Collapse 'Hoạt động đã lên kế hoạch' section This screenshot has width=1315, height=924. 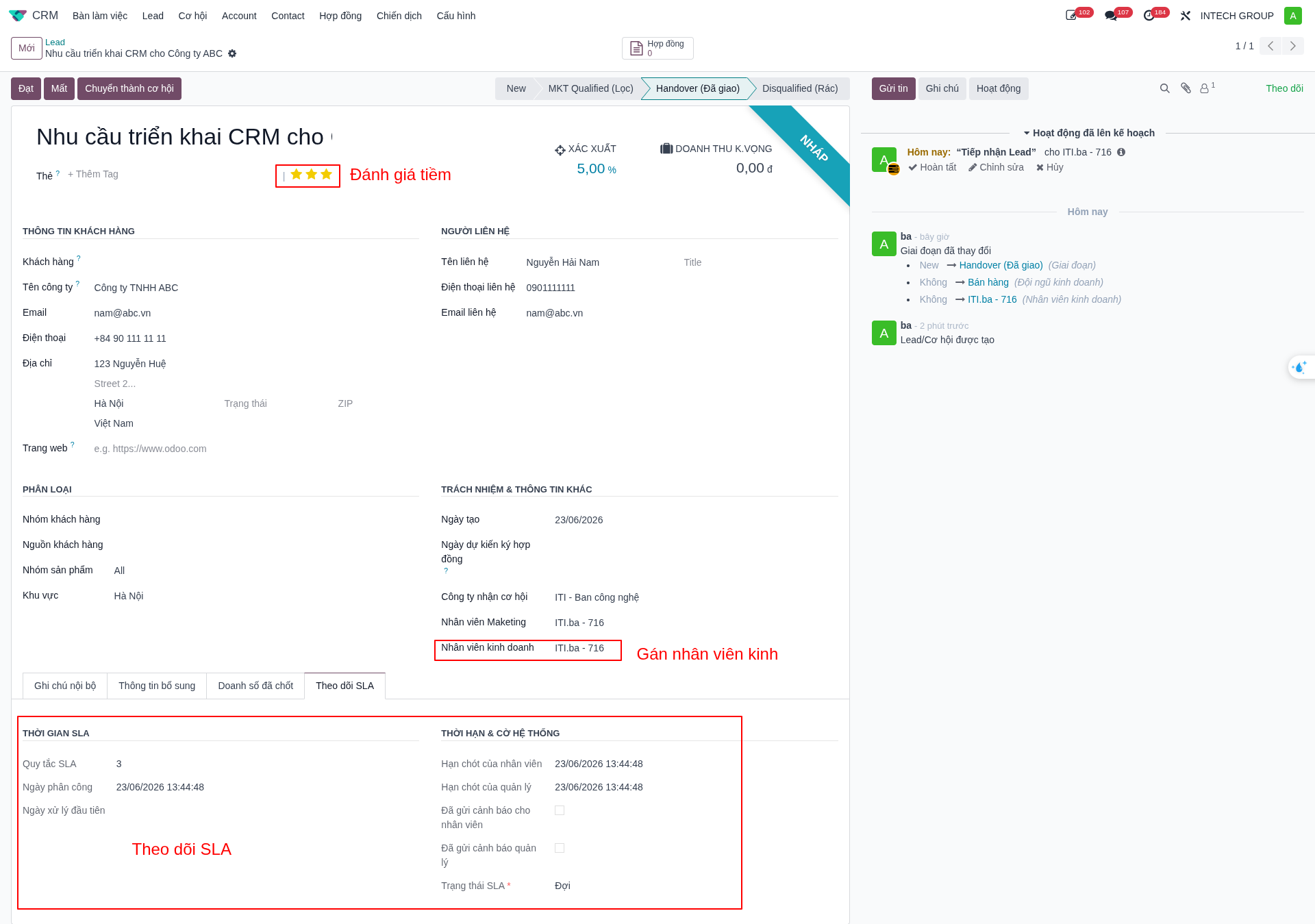coord(1088,133)
